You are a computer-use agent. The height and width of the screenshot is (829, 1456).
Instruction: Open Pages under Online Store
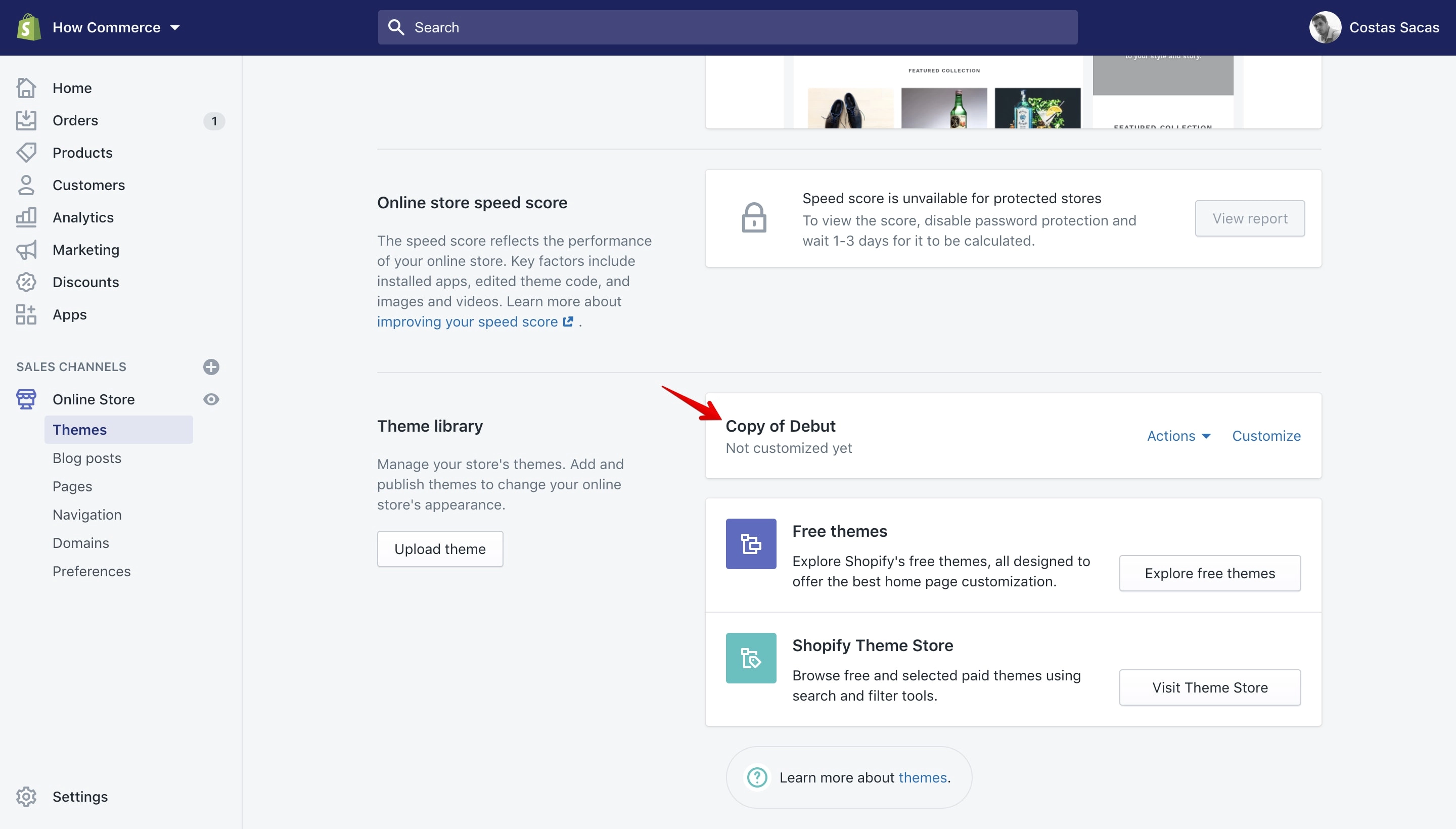coord(72,486)
